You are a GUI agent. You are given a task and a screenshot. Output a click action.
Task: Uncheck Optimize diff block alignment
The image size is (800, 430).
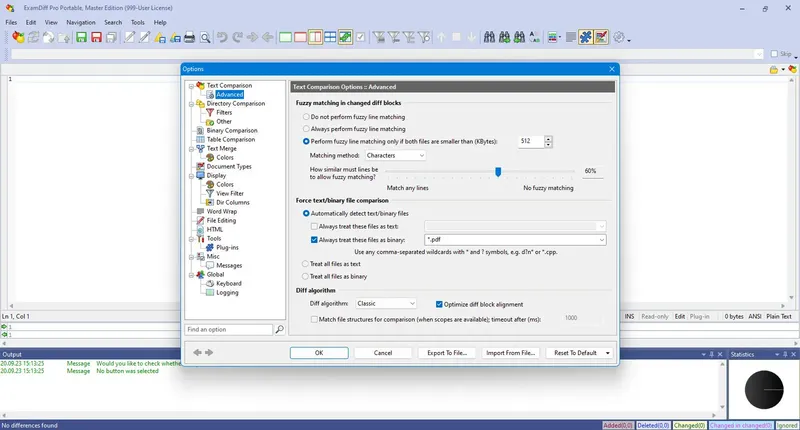pos(439,304)
